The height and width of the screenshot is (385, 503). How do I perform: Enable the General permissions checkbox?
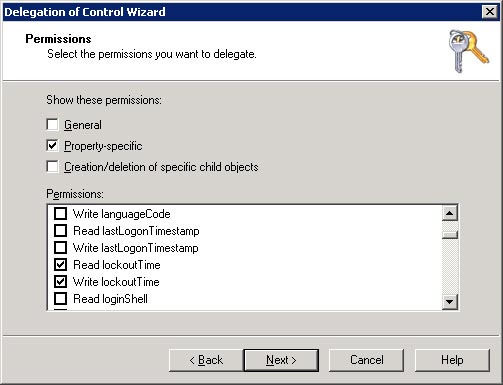pyautogui.click(x=52, y=125)
